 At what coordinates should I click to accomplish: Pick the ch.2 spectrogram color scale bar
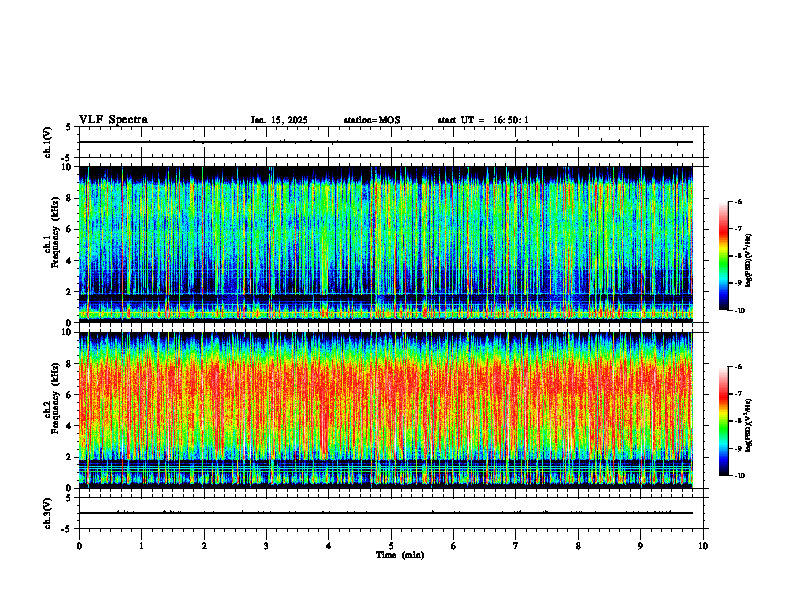723,421
